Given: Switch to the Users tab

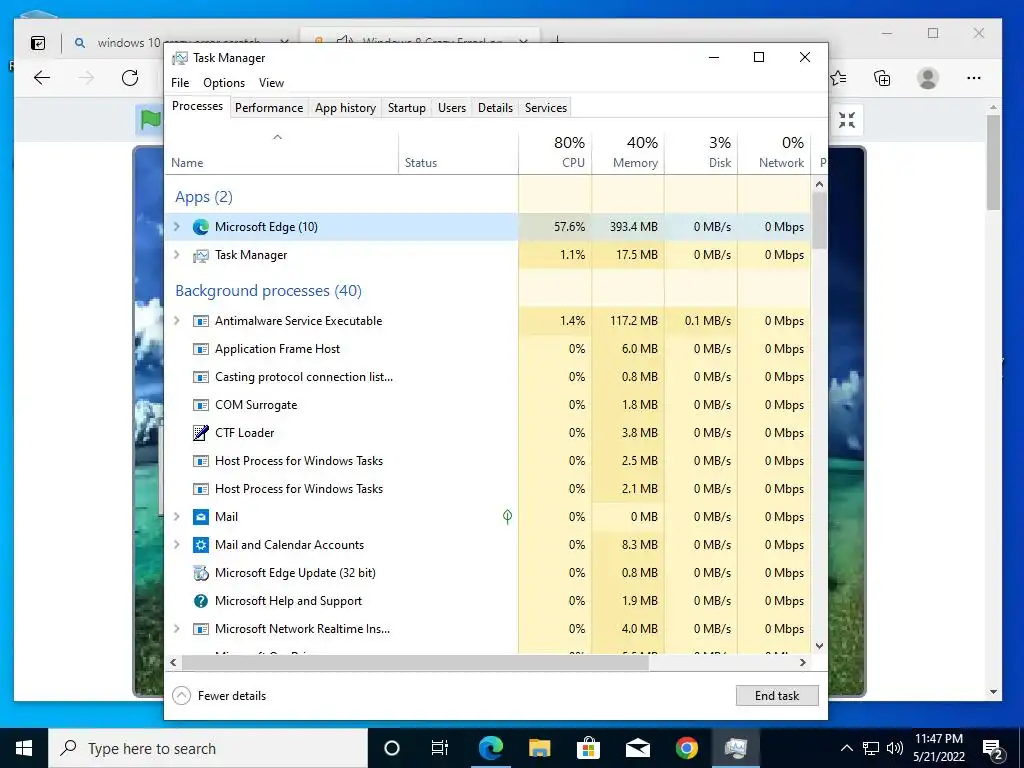Looking at the screenshot, I should (x=452, y=108).
